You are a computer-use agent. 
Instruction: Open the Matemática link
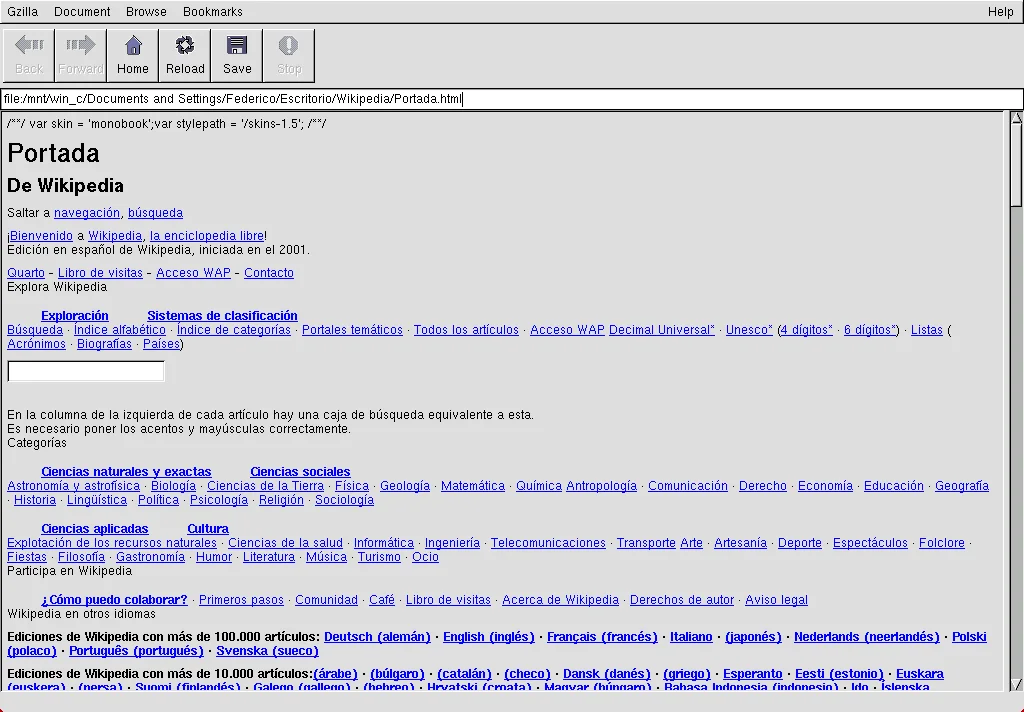473,486
